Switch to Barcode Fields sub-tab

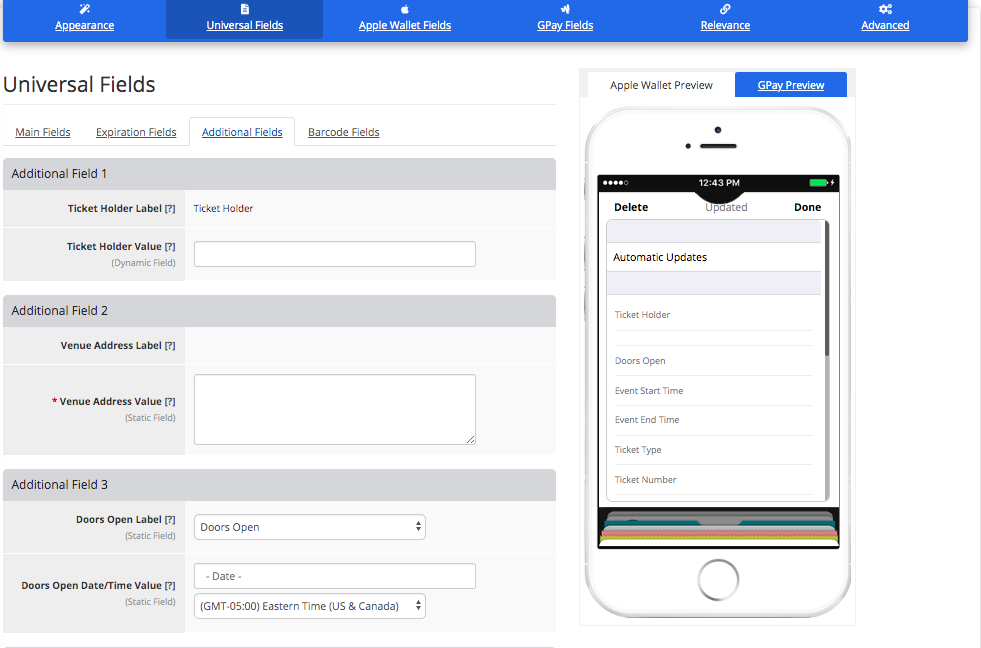point(343,132)
